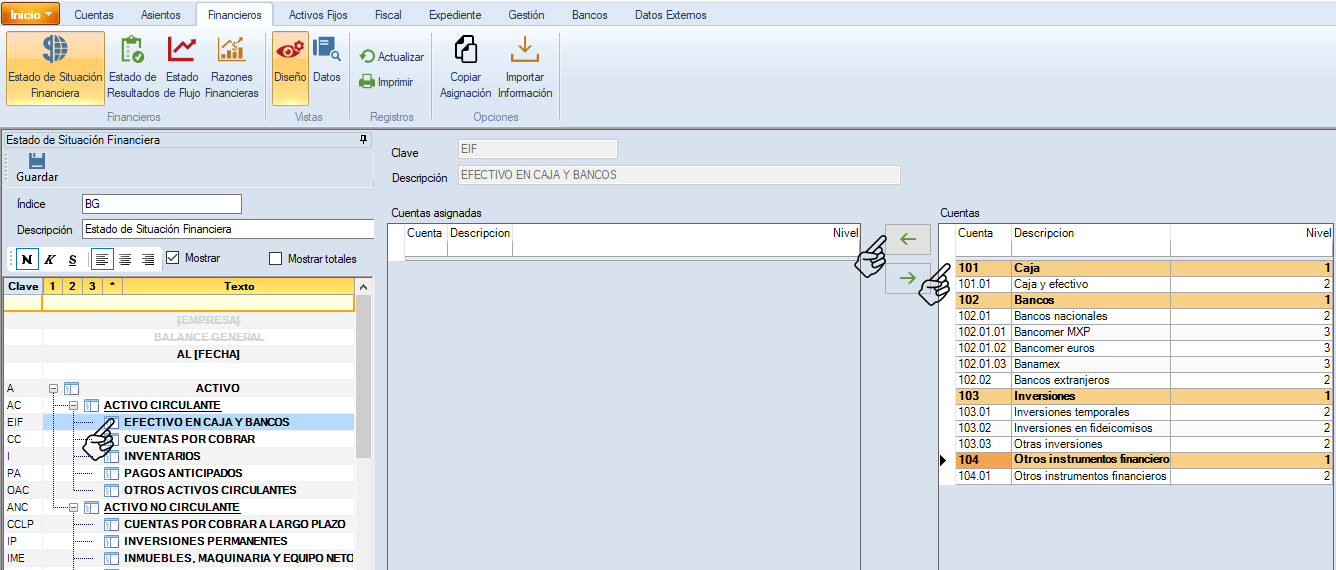Open the Inicio dropdown menu
Screen dimensions: 1336x570
point(33,14)
